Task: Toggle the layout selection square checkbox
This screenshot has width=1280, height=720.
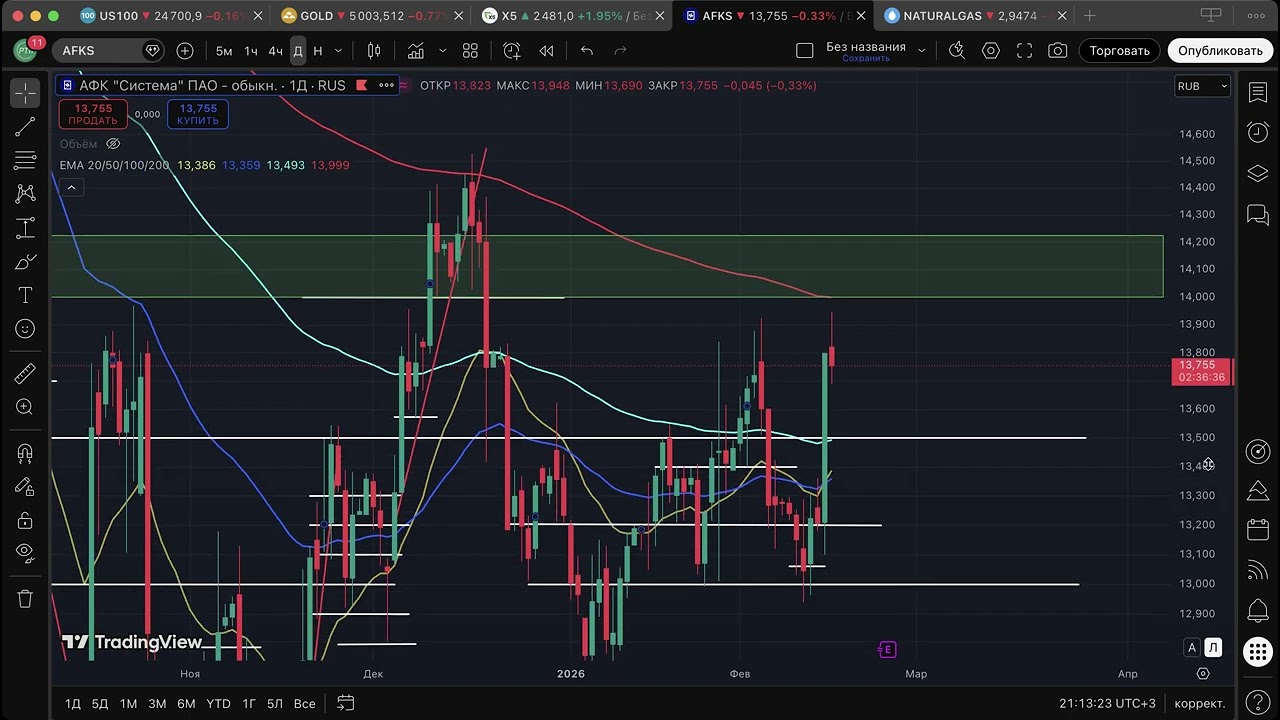Action: click(x=804, y=51)
